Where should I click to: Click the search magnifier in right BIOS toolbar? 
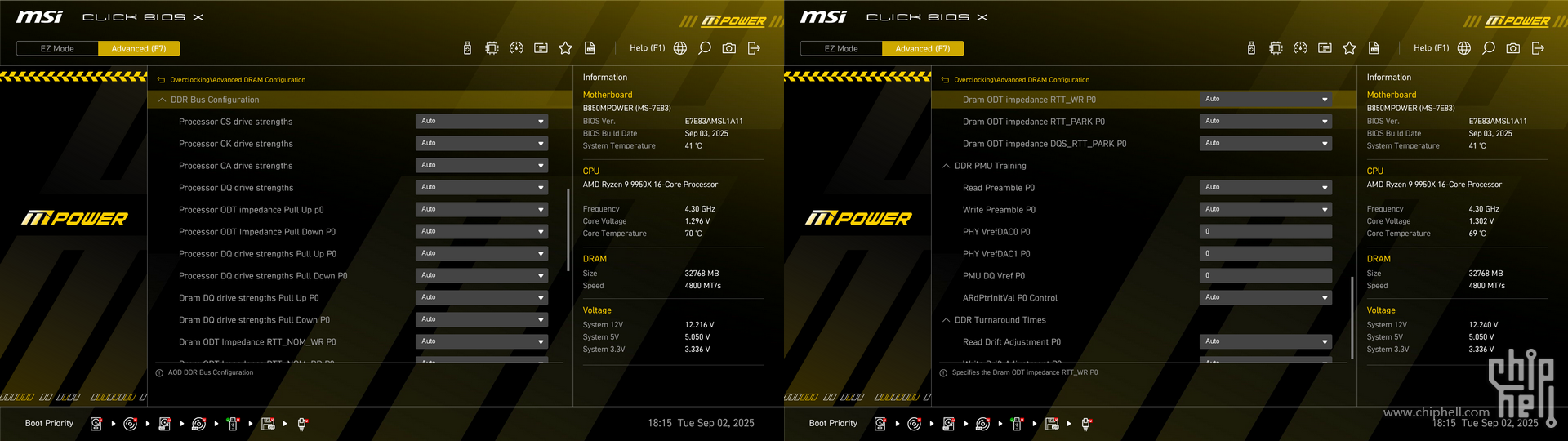(x=1489, y=48)
